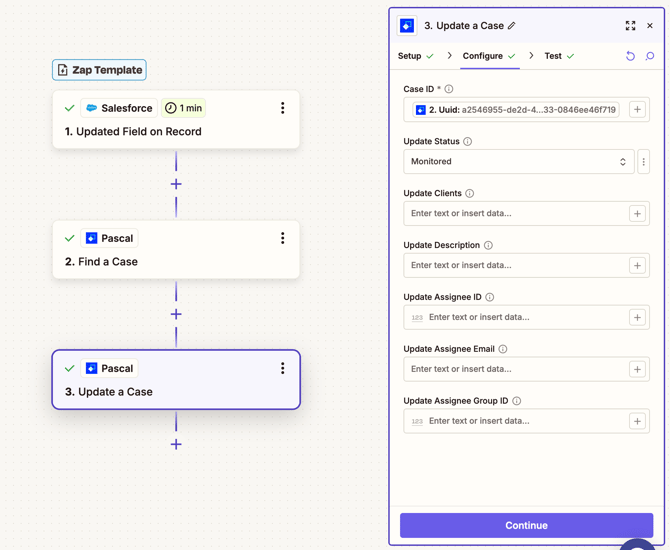Image resolution: width=670 pixels, height=550 pixels.
Task: Click the pencil icon to rename step
Action: coord(512,26)
